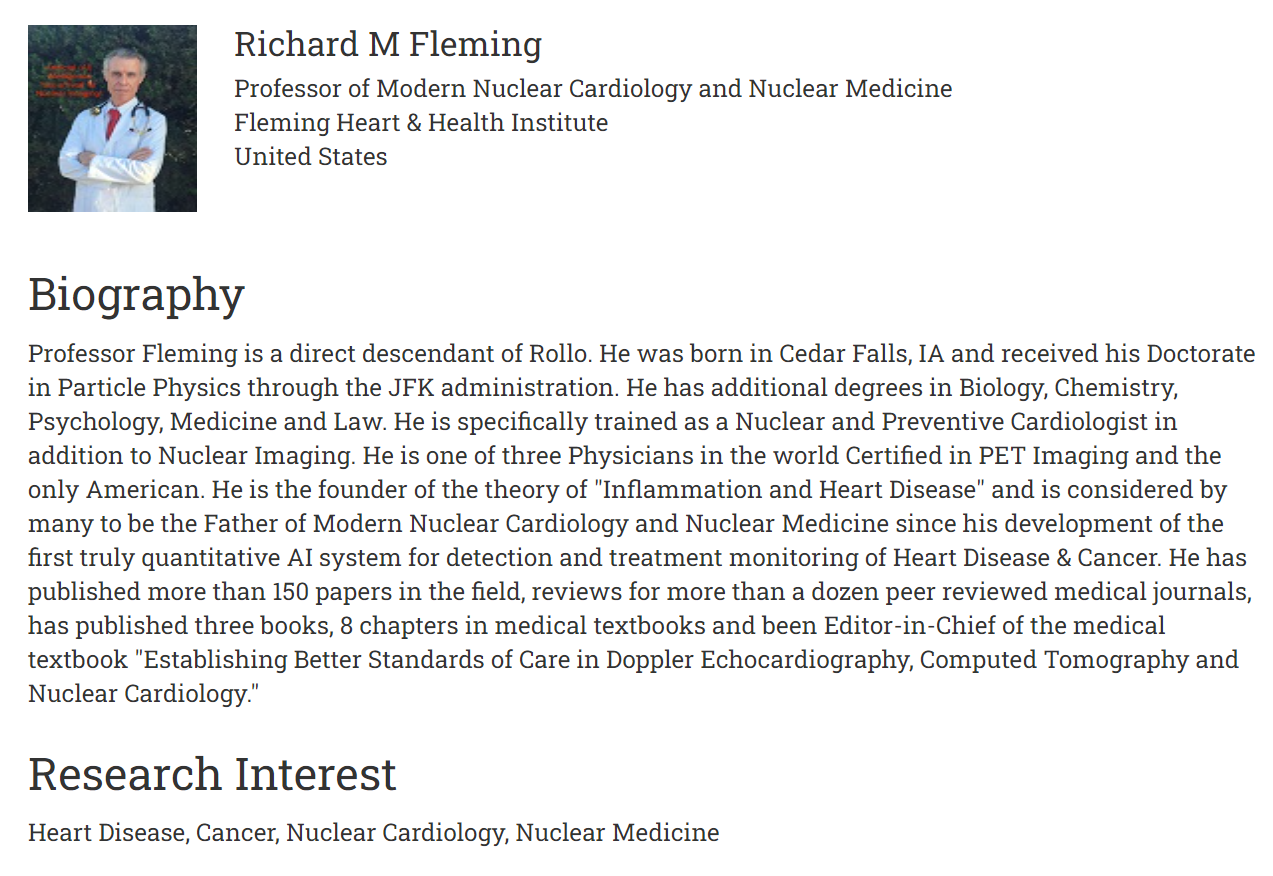The height and width of the screenshot is (876, 1273).
Task: Click Richard M Fleming's profile photo
Action: click(112, 118)
